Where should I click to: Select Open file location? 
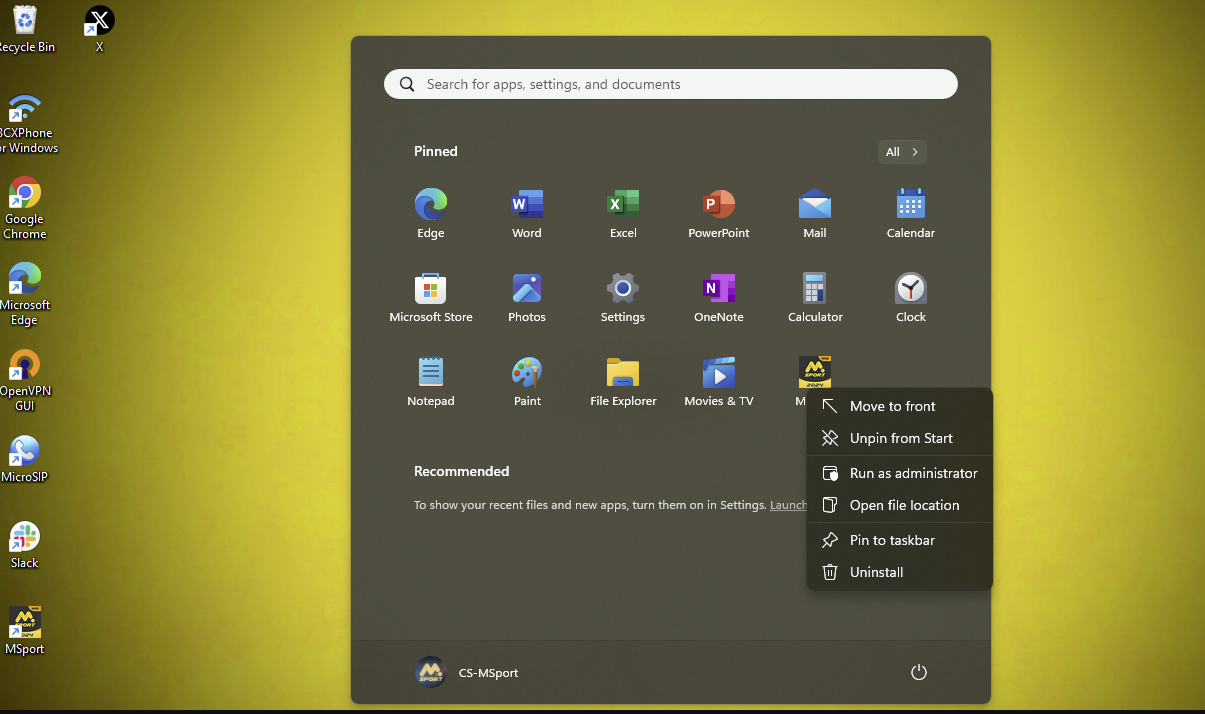click(900, 505)
